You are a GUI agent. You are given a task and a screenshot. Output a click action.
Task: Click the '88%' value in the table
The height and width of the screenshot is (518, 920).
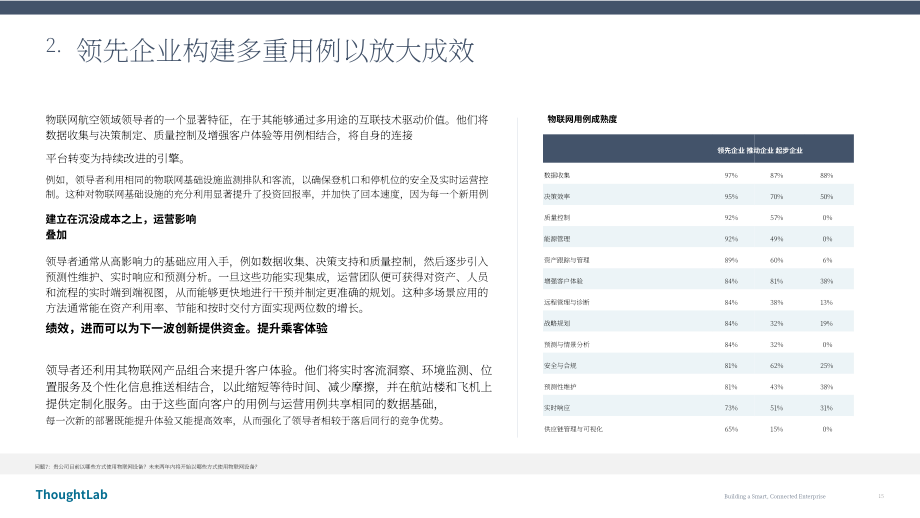(827, 175)
